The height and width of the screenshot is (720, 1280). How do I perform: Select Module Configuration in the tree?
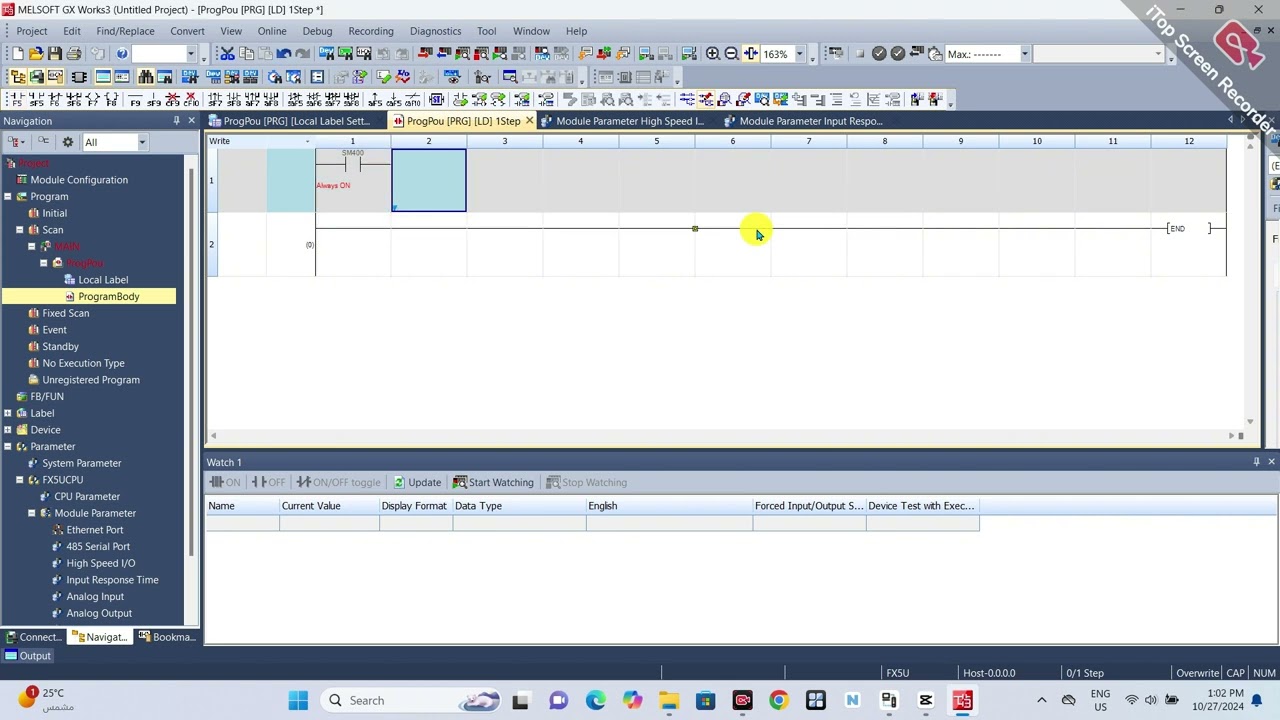click(x=79, y=180)
